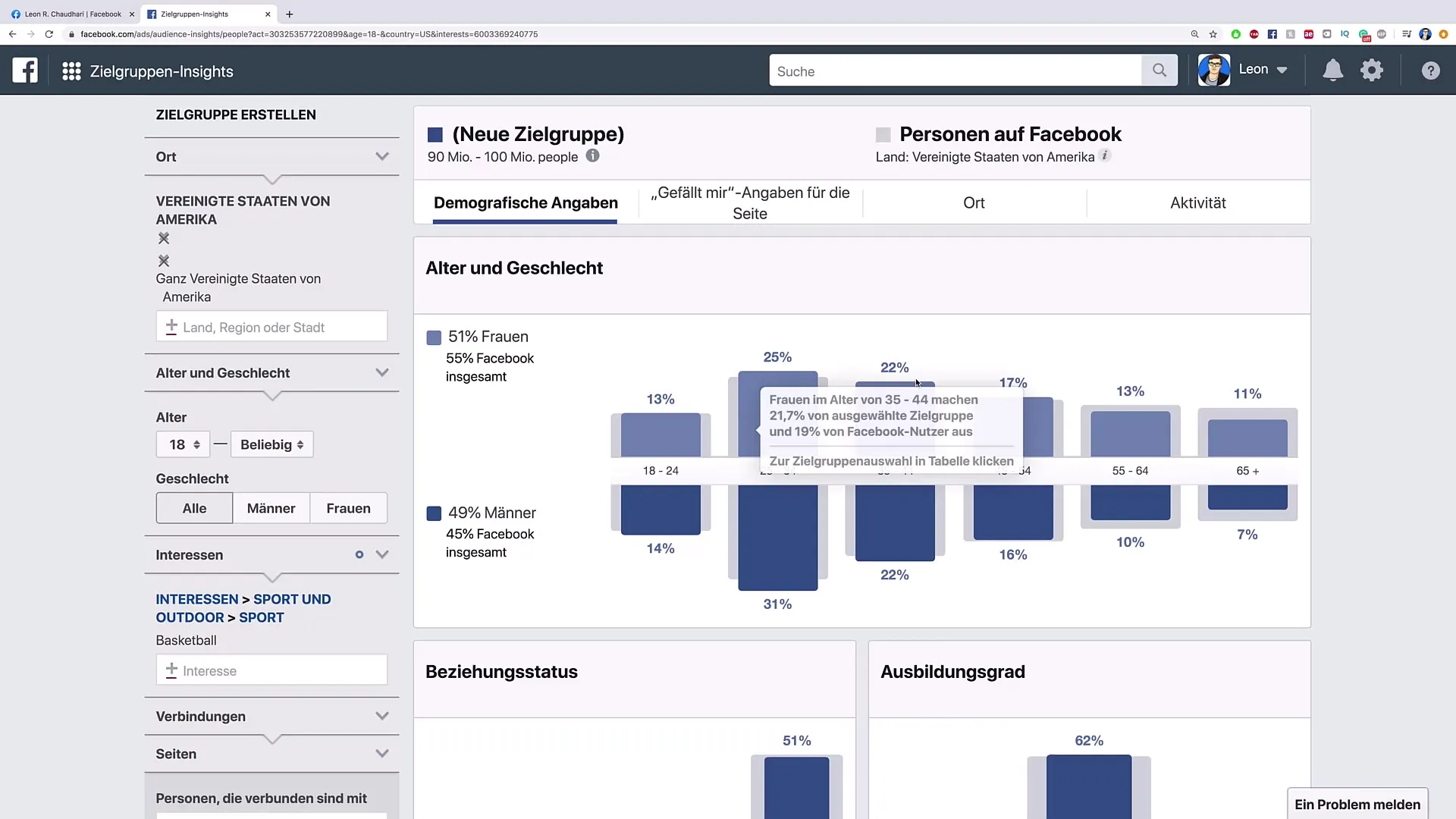Remove Ganz Vereinigte Staaten von Amerika entry

164,261
